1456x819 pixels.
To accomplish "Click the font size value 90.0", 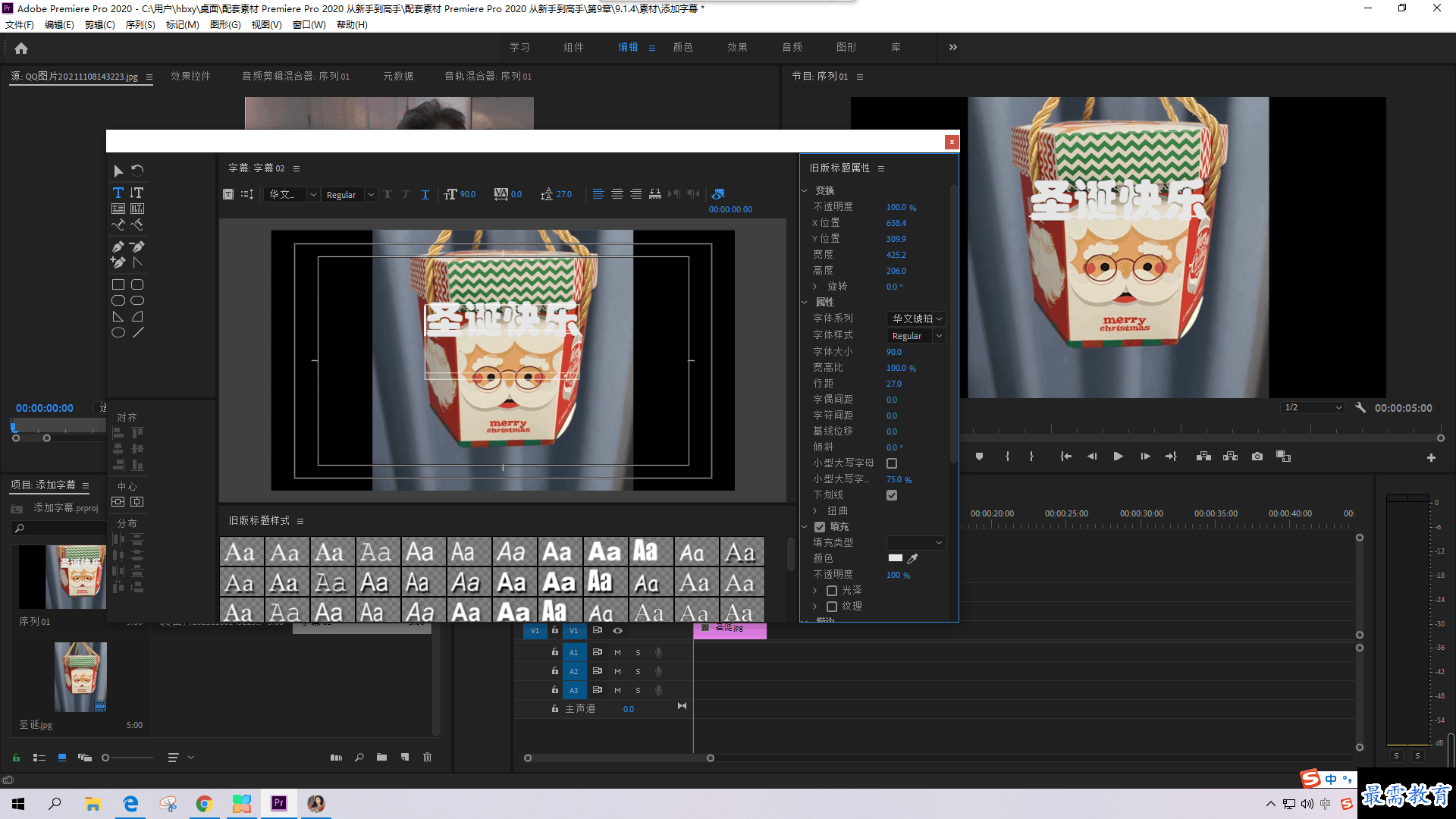I will [894, 352].
